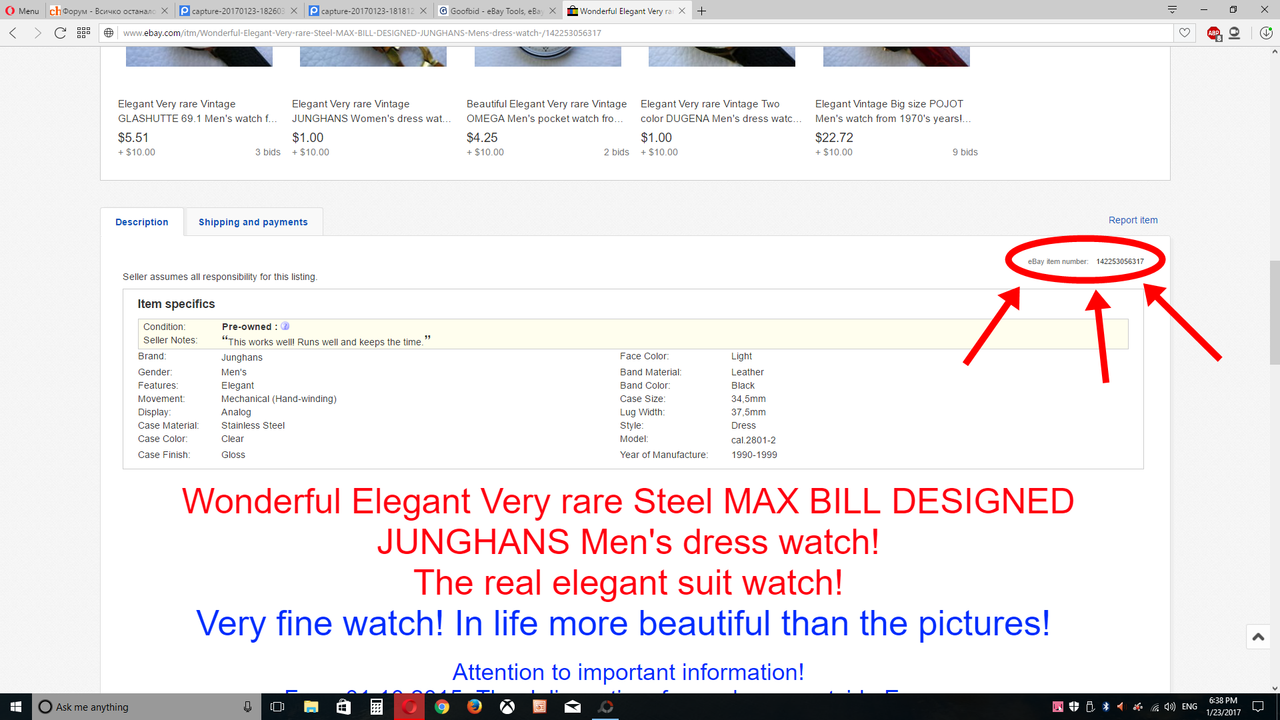Open Task View on the taskbar
This screenshot has width=1280, height=720.
pos(277,707)
